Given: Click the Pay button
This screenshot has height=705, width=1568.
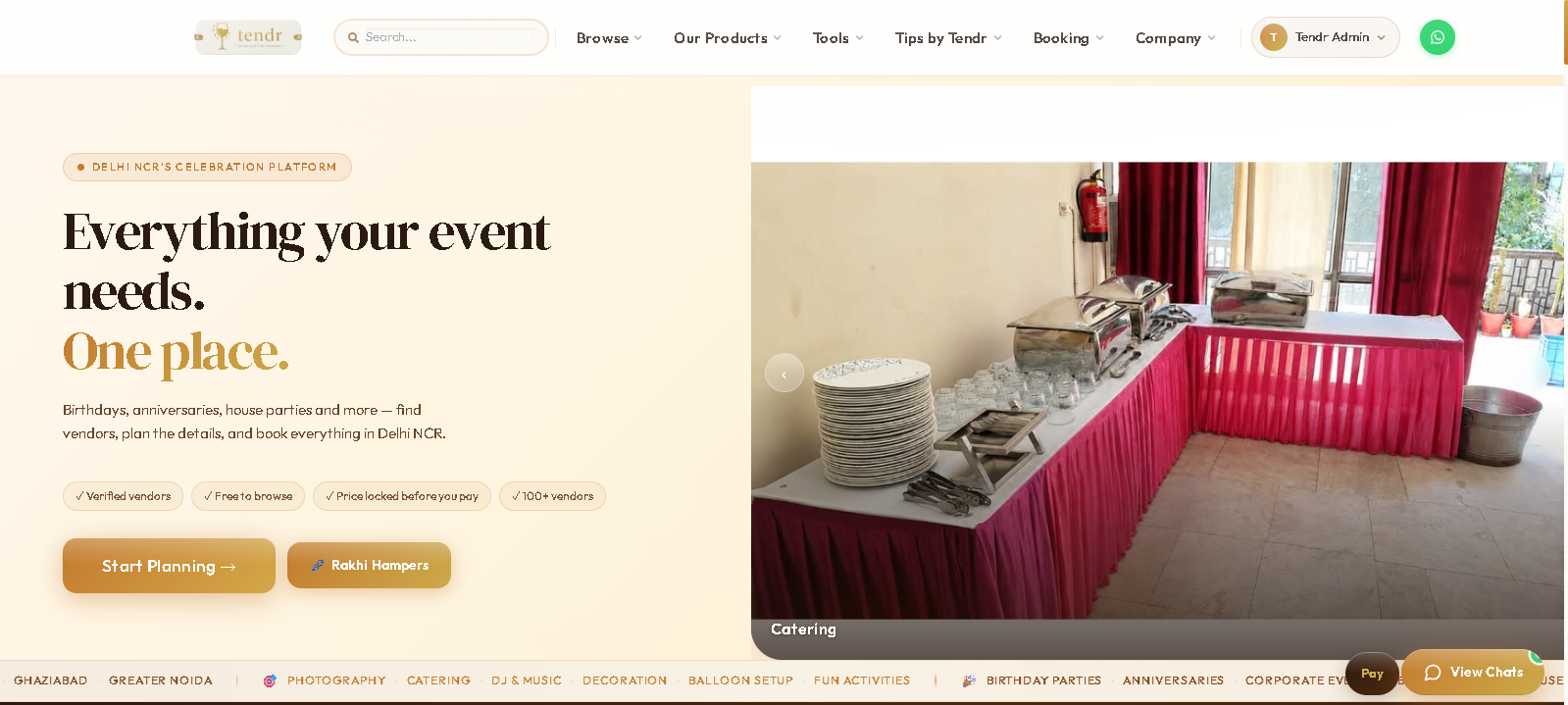Looking at the screenshot, I should tap(1372, 674).
